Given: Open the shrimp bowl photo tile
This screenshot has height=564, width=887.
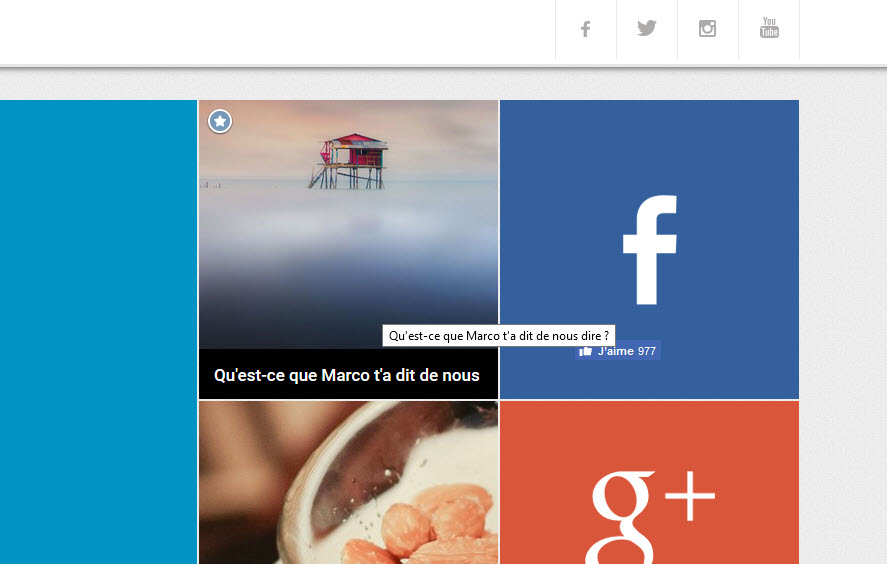Looking at the screenshot, I should (348, 483).
